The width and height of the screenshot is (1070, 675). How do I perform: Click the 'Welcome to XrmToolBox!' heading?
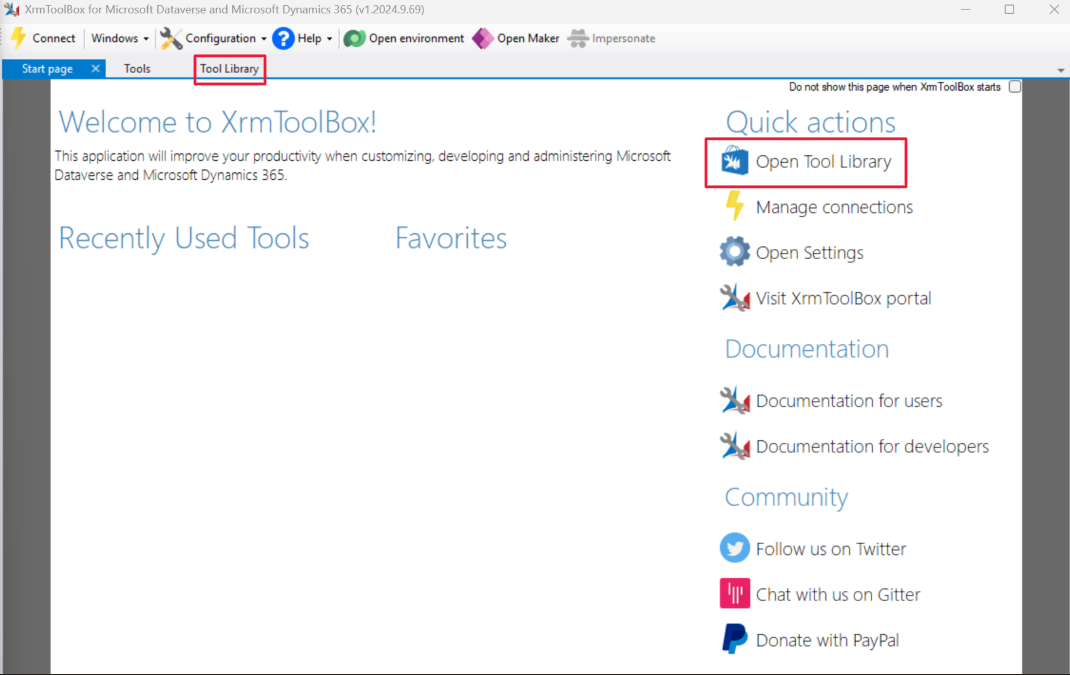click(218, 122)
